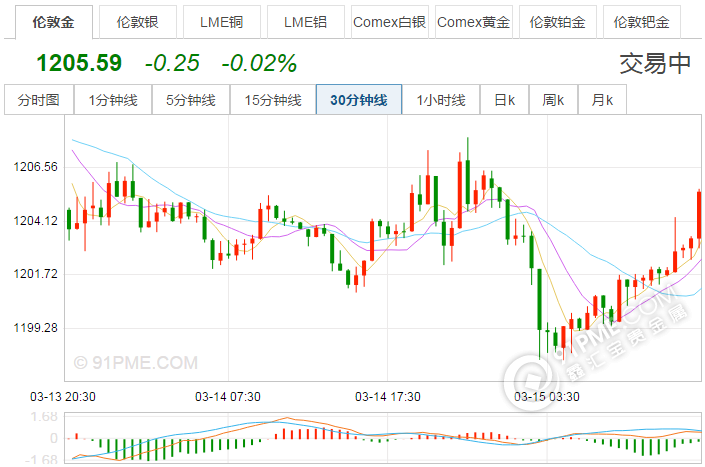The width and height of the screenshot is (705, 467).
Task: Click the 1206.56 price axis label
Action: click(x=36, y=167)
